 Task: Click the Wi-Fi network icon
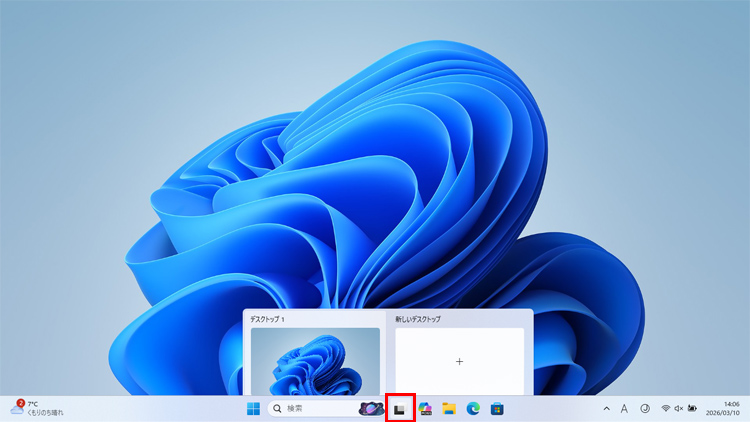666,408
